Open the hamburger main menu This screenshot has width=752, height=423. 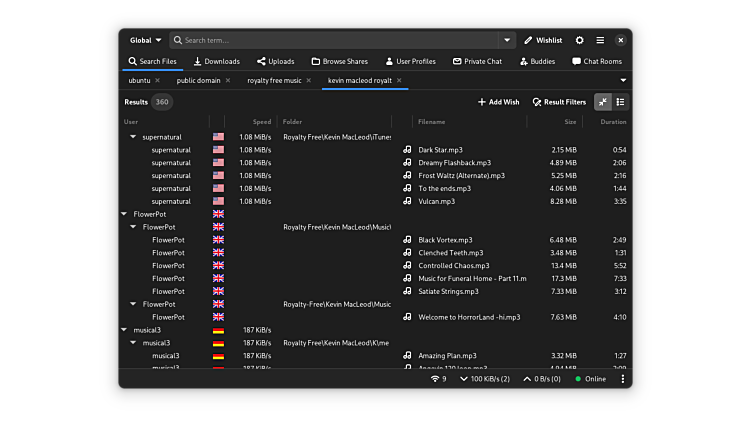[x=600, y=40]
